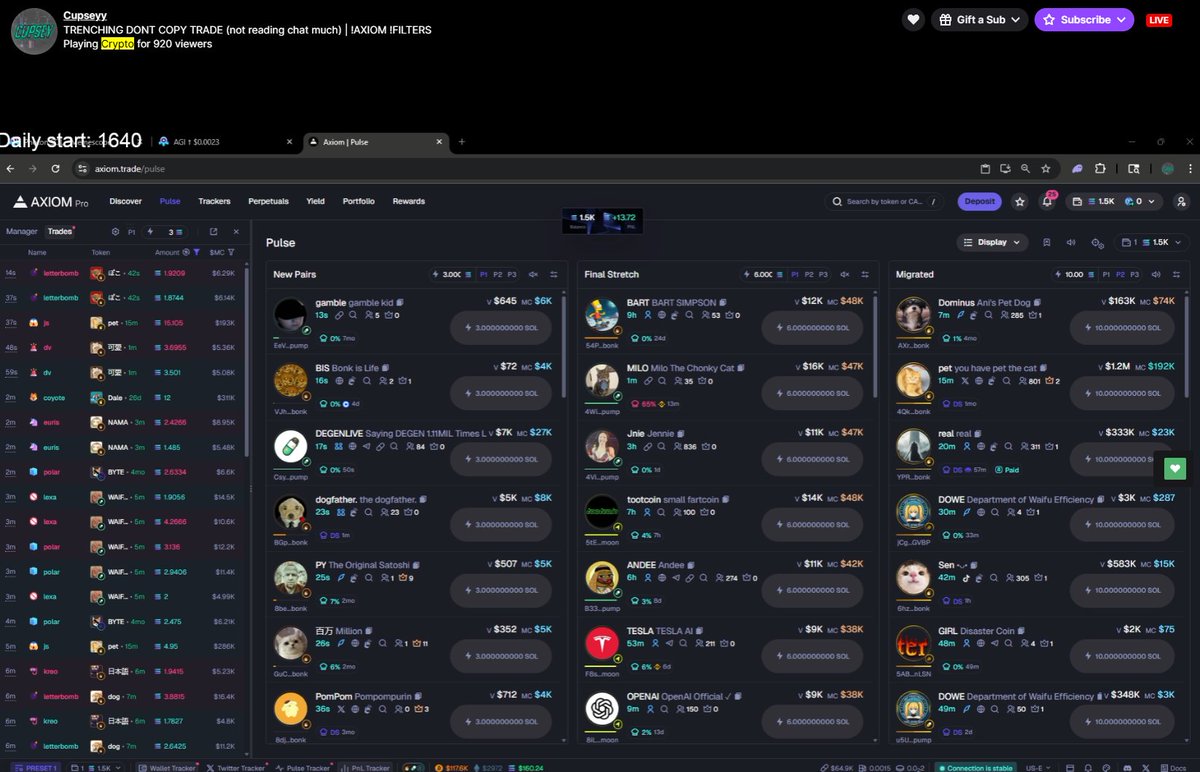Viewport: 1200px width, 772px height.
Task: Open PnL Tracker in footer
Action: (366, 767)
